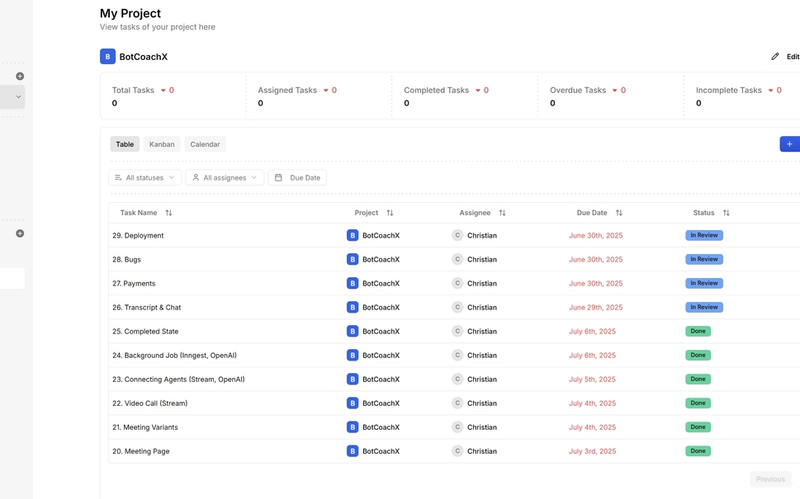800x499 pixels.
Task: Open task 20. Meeting Page
Action: 141,452
